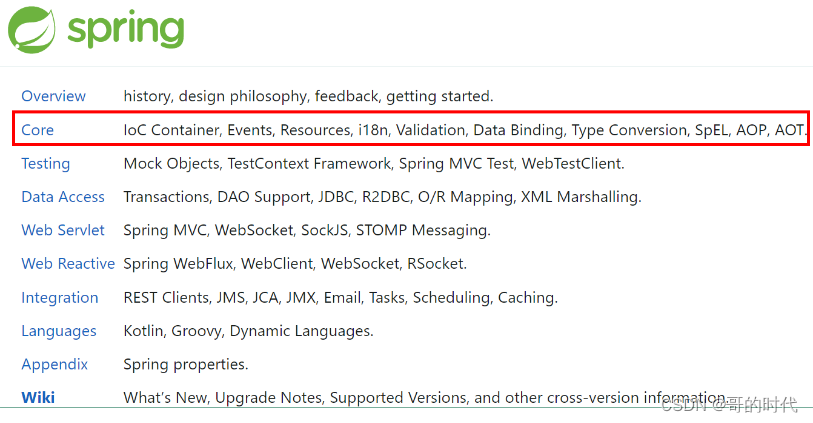Viewport: 813px width, 423px height.
Task: Navigate to Web Reactive section
Action: (x=68, y=264)
